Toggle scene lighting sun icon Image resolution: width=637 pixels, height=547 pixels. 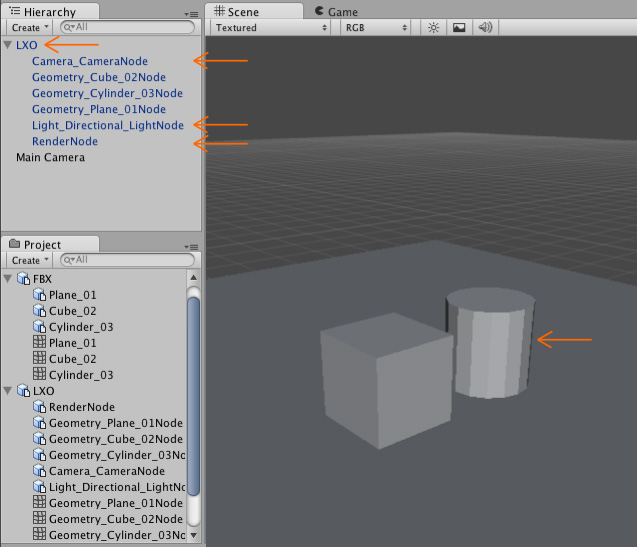(433, 28)
